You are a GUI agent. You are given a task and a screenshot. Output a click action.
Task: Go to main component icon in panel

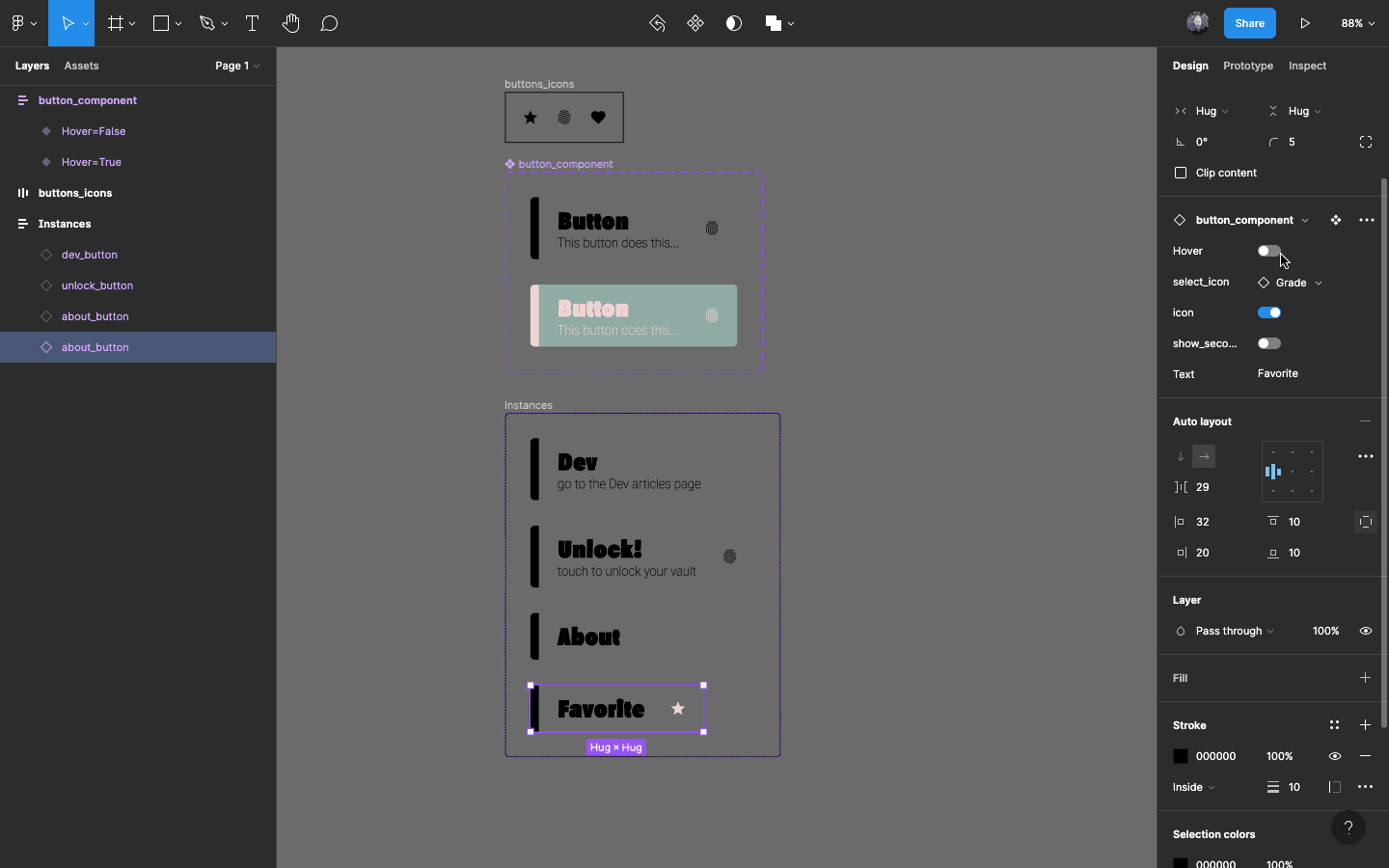[1336, 220]
